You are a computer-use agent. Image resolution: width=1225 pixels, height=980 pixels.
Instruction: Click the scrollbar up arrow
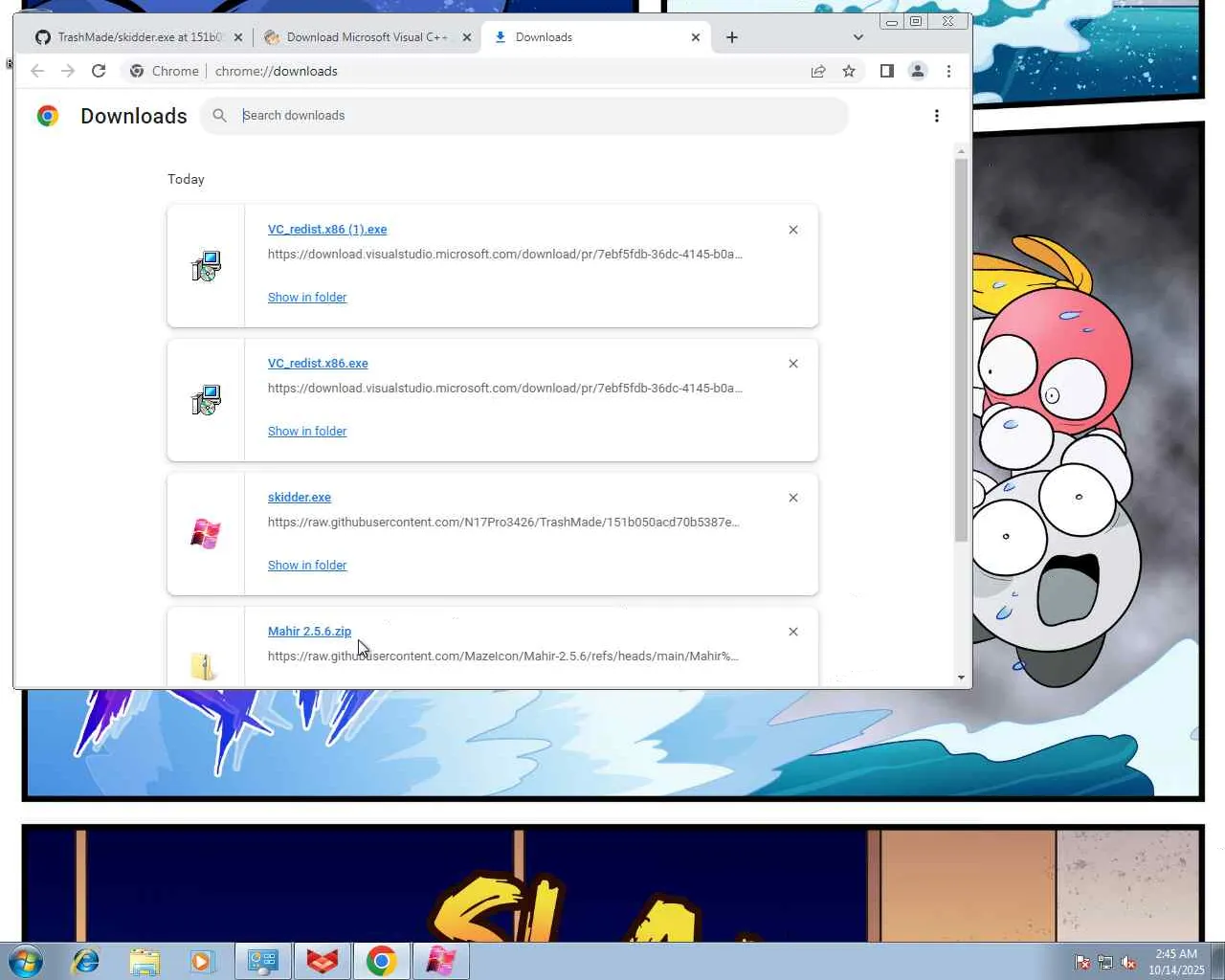961,151
